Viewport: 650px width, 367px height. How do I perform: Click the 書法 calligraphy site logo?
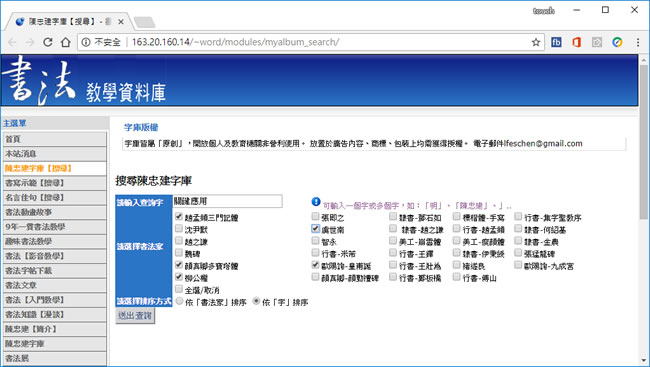click(39, 80)
